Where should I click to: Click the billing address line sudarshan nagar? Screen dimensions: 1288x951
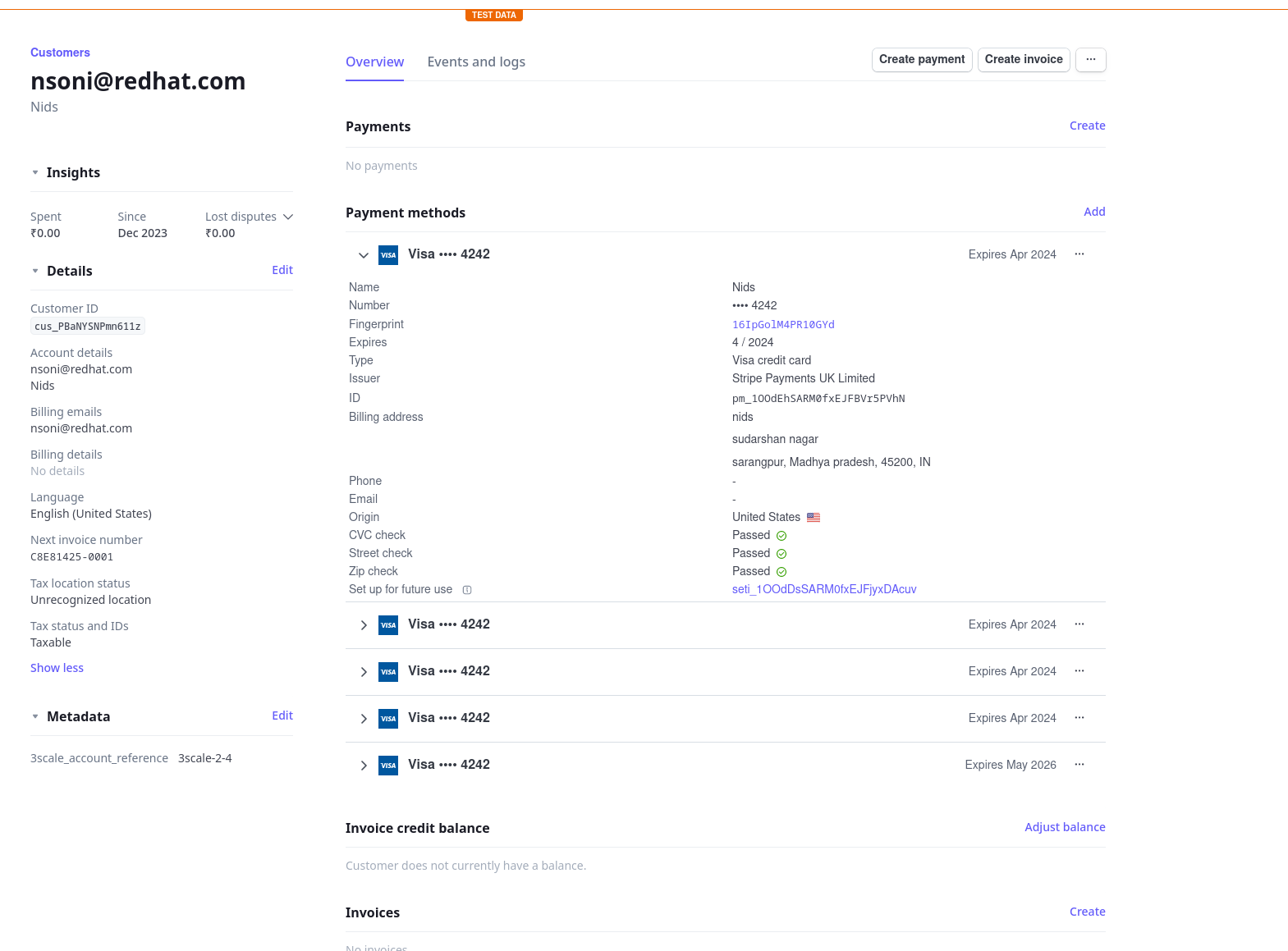[775, 439]
